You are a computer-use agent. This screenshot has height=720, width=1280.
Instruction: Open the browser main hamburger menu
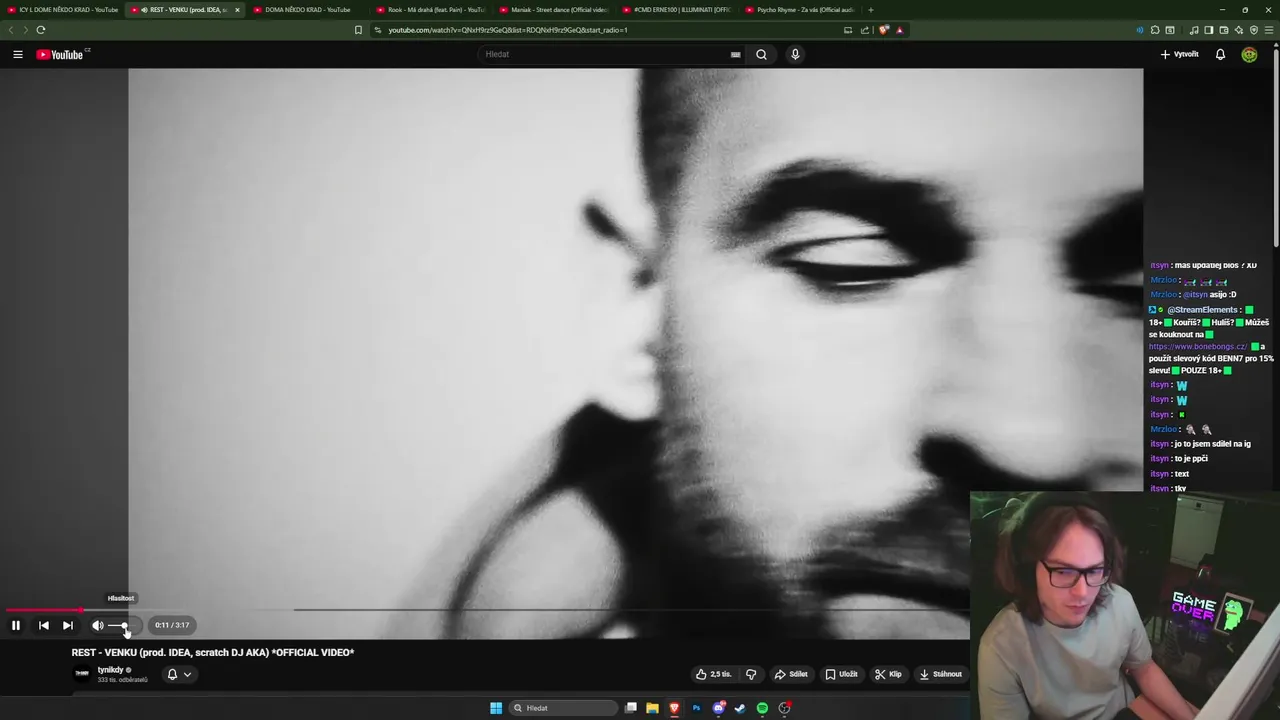(1270, 30)
